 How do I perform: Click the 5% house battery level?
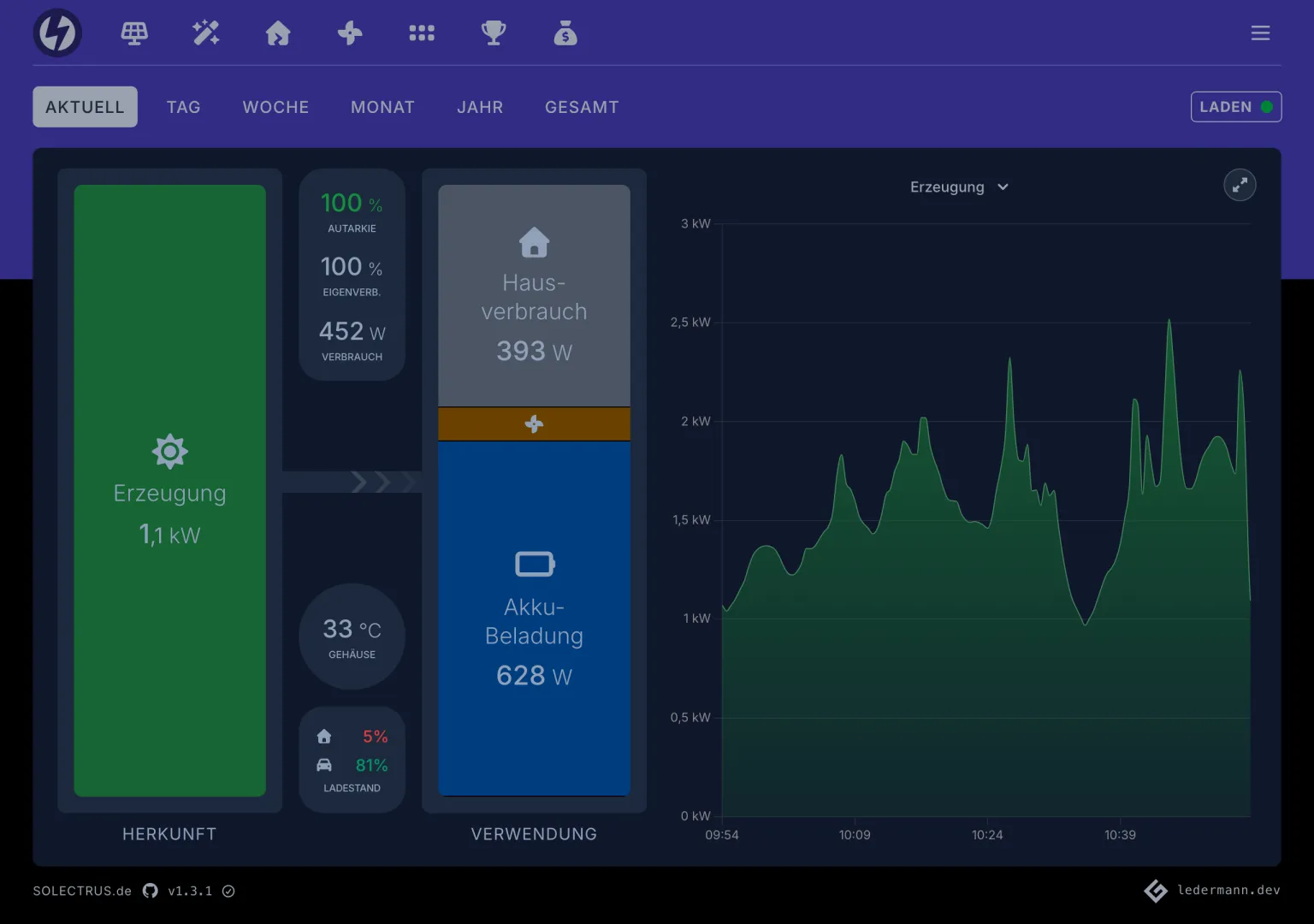(x=375, y=737)
